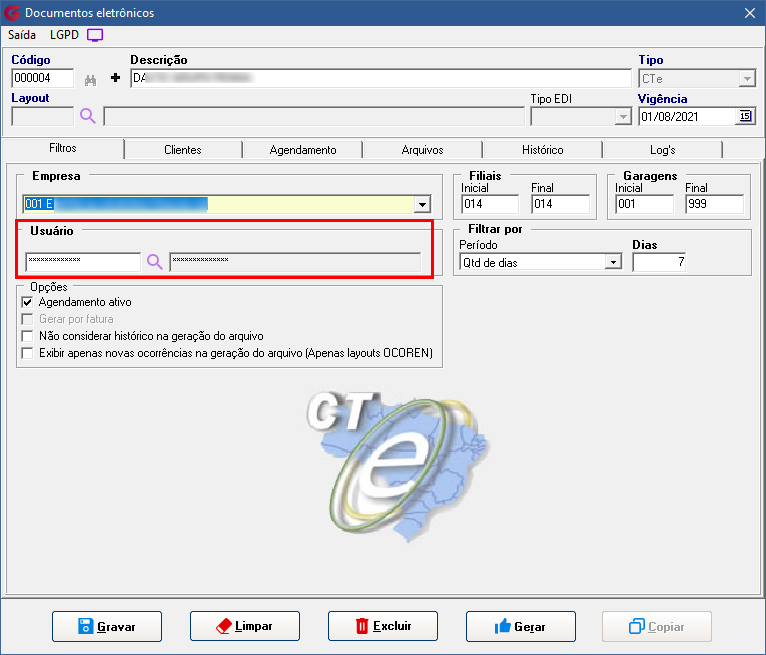This screenshot has height=655, width=766.
Task: Click the Gerar button
Action: click(x=521, y=626)
